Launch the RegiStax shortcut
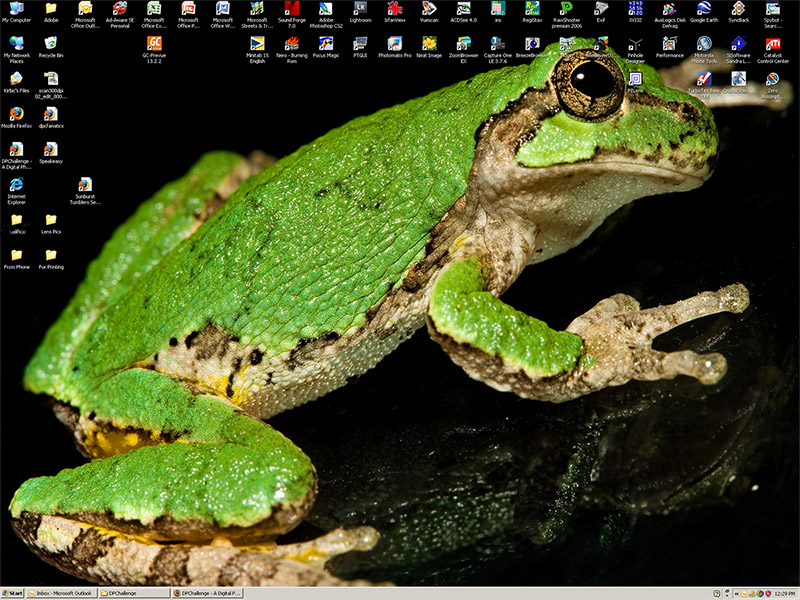The image size is (800, 600). 532,12
